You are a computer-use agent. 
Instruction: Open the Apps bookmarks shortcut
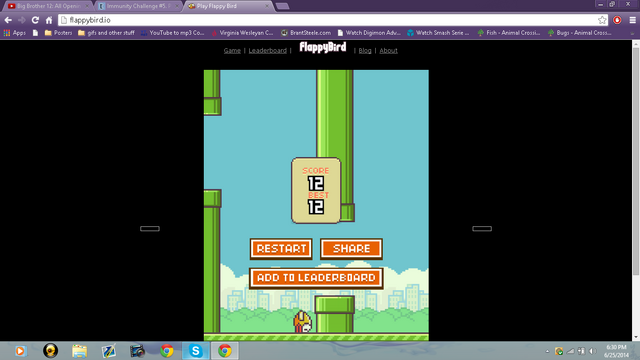[15, 33]
